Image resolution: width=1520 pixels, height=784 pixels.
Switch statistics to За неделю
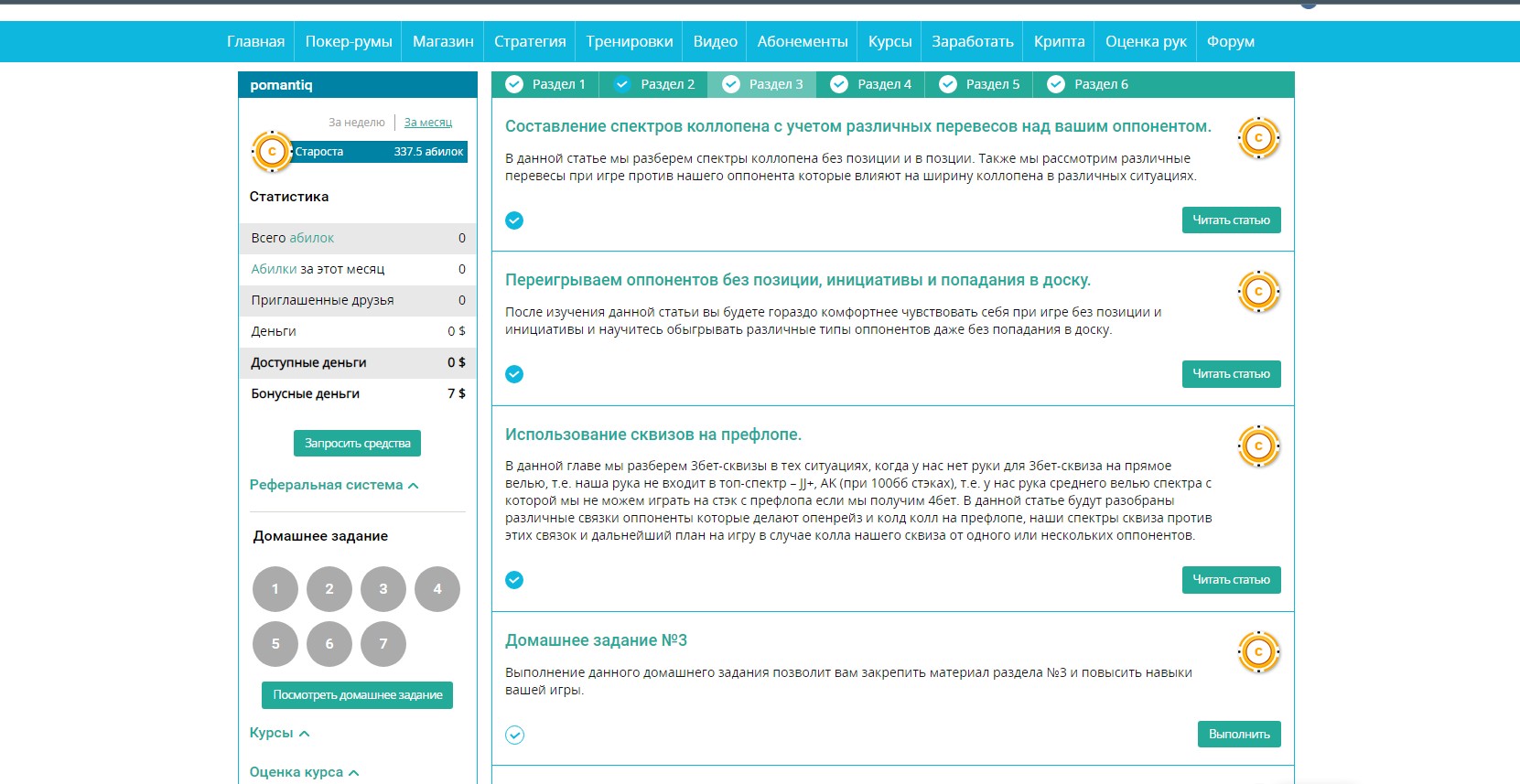tap(357, 123)
